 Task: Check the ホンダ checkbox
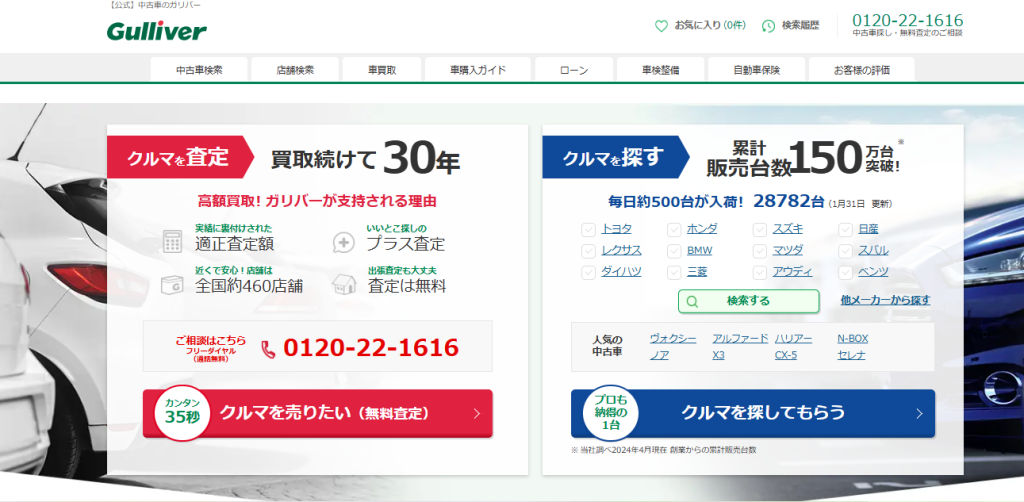674,229
